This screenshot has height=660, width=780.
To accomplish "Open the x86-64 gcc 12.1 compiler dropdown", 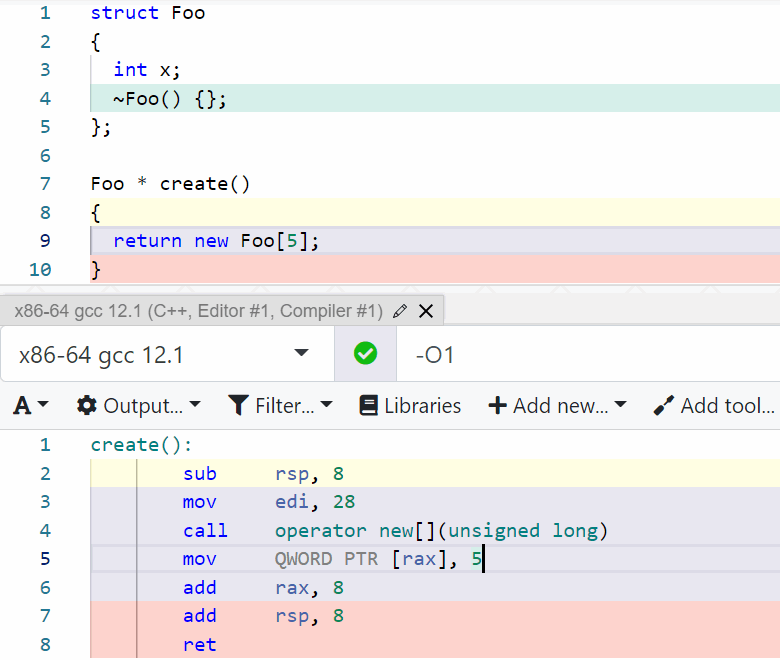I will [x=167, y=355].
